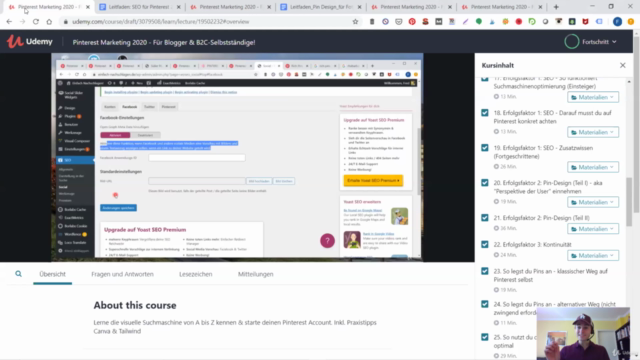Open Materialien dropdown for lecture 18
This screenshot has height=360, width=640.
pos(593,132)
